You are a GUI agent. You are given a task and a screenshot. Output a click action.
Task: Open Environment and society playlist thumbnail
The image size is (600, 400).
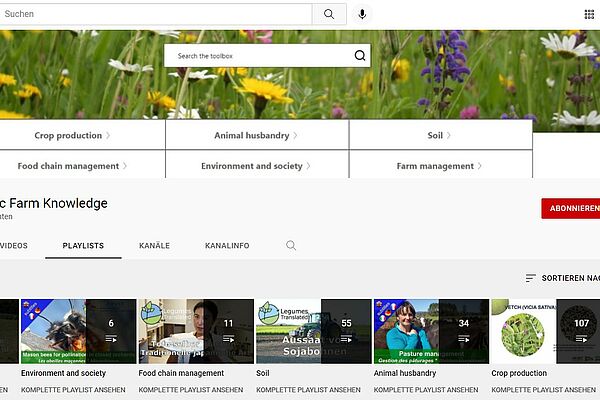(x=78, y=331)
